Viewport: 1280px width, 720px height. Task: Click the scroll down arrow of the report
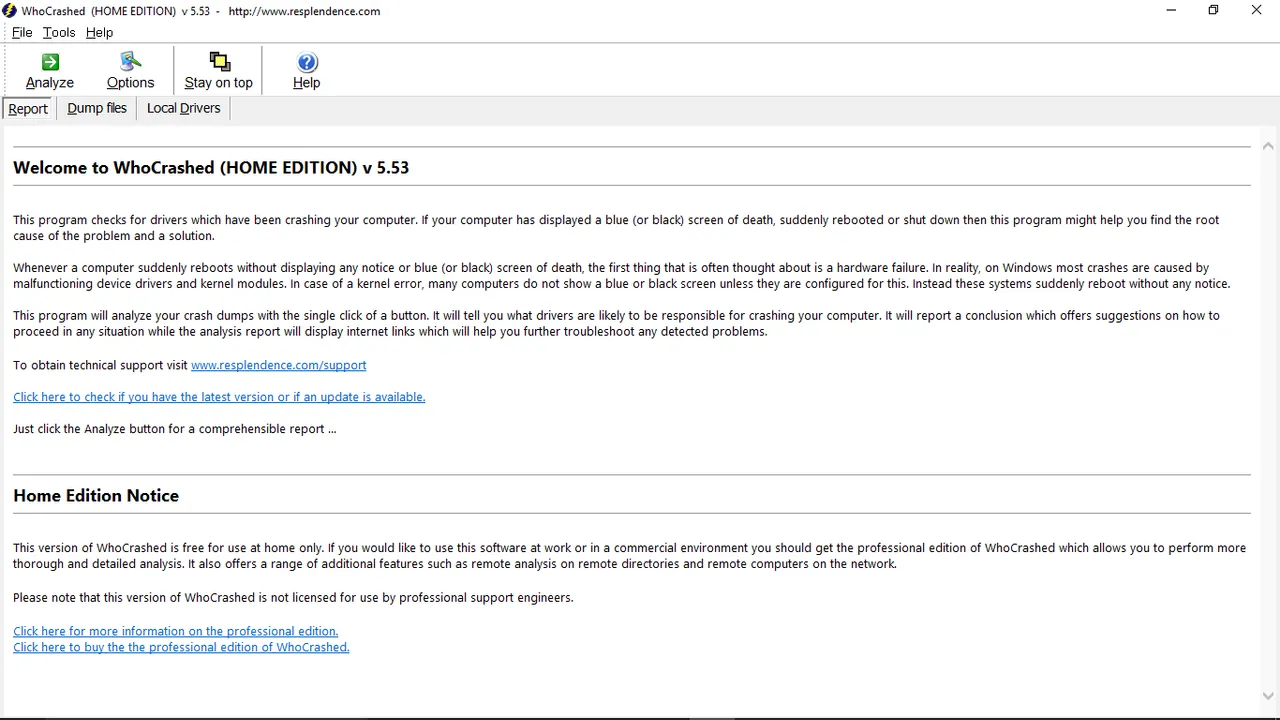tap(1268, 696)
